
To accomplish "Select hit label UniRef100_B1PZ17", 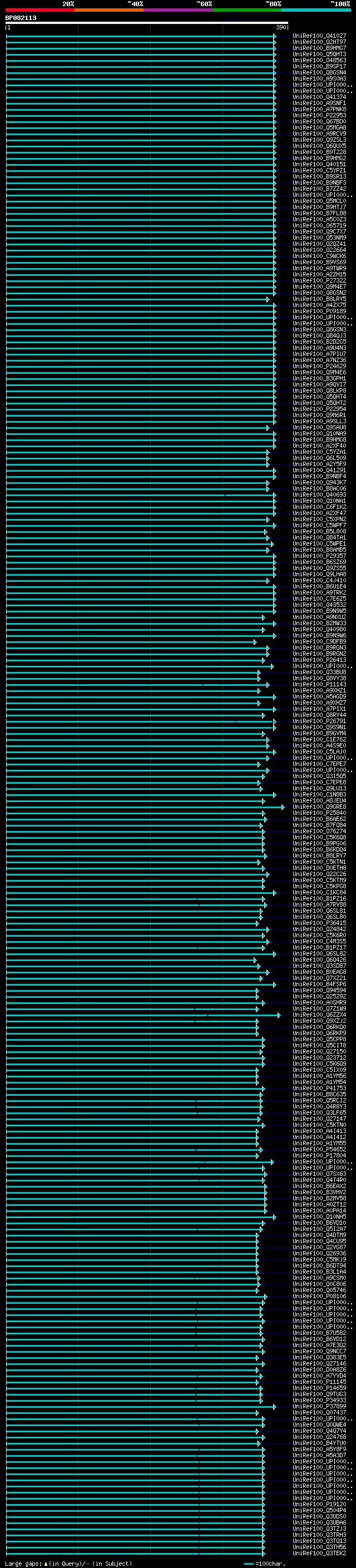I will point(319,948).
